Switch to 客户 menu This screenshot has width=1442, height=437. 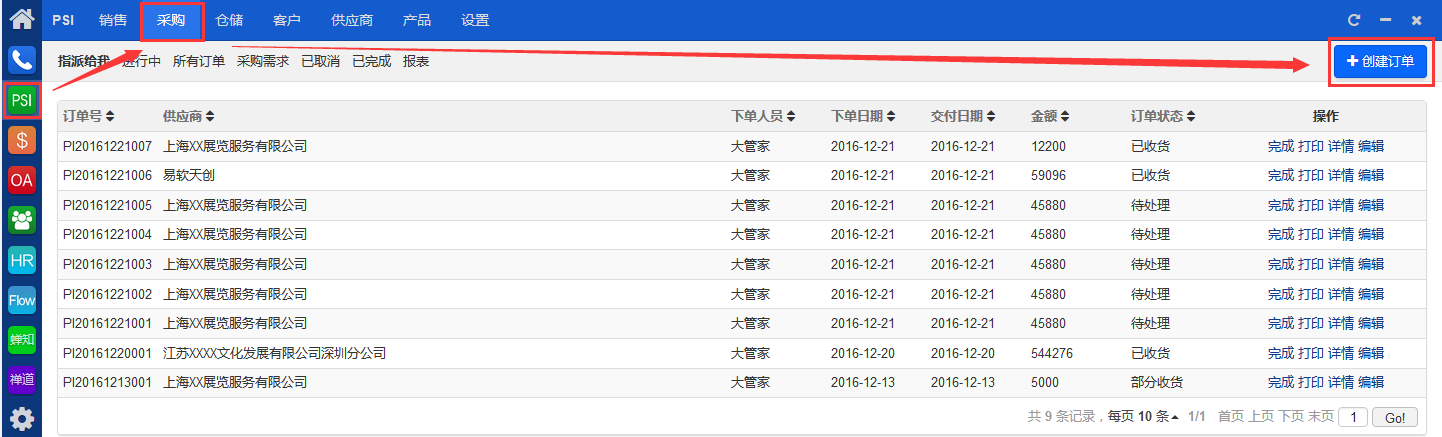click(287, 20)
